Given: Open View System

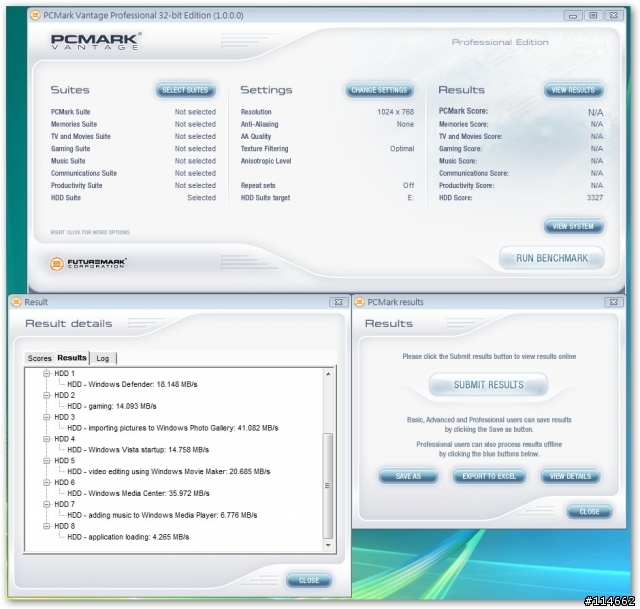Looking at the screenshot, I should (x=573, y=226).
